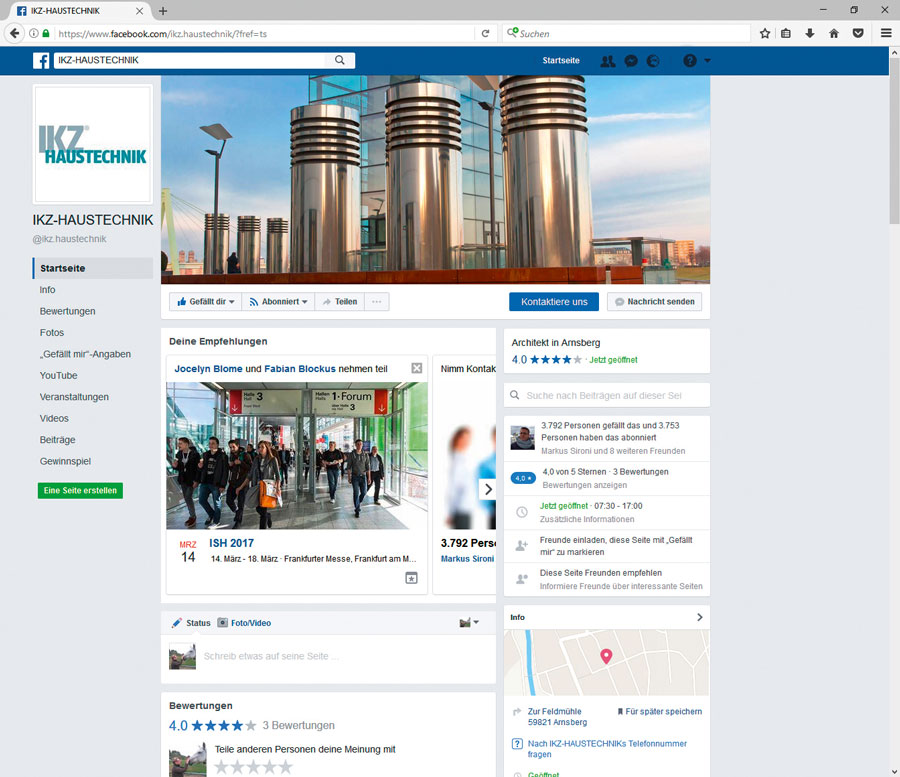Viewport: 900px width, 777px height.
Task: Open the post-as identity dropdown in composer
Action: click(x=469, y=623)
